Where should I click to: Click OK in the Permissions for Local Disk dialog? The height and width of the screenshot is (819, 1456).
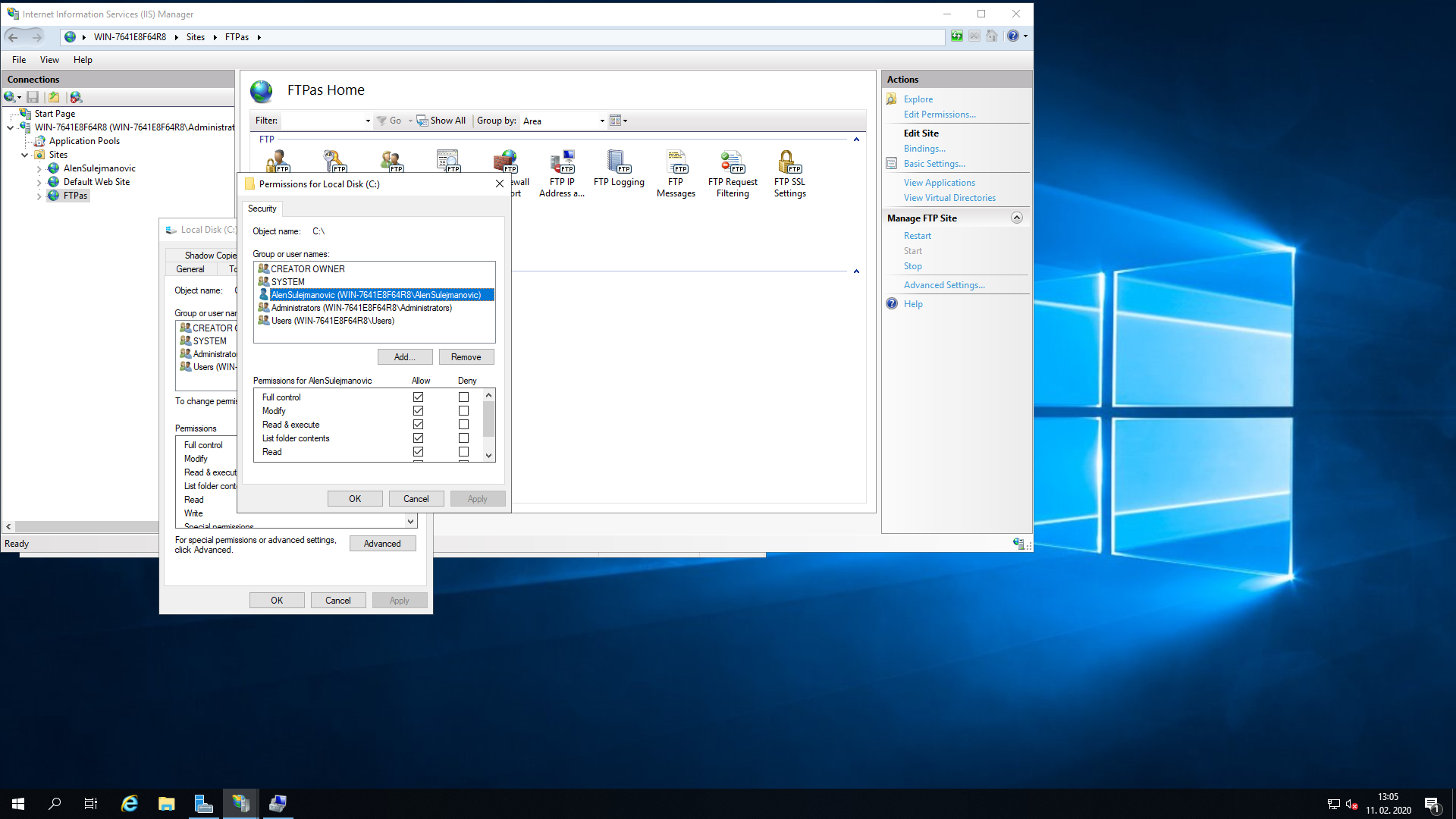click(x=355, y=499)
